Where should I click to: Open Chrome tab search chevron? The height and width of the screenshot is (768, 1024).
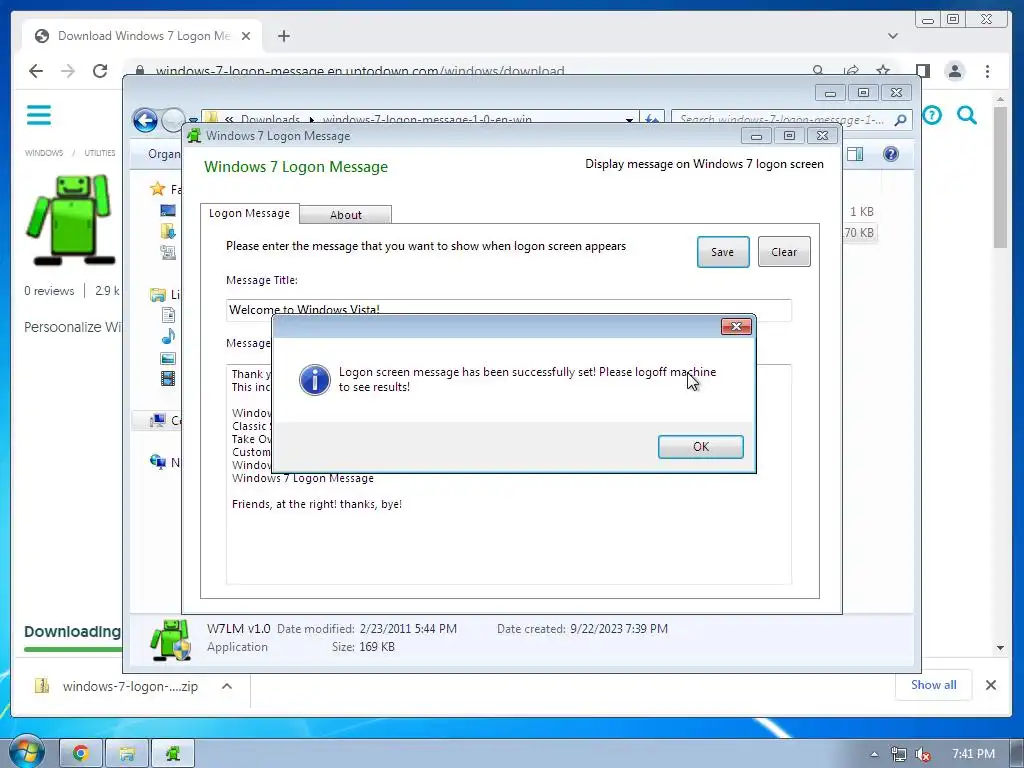pyautogui.click(x=893, y=36)
